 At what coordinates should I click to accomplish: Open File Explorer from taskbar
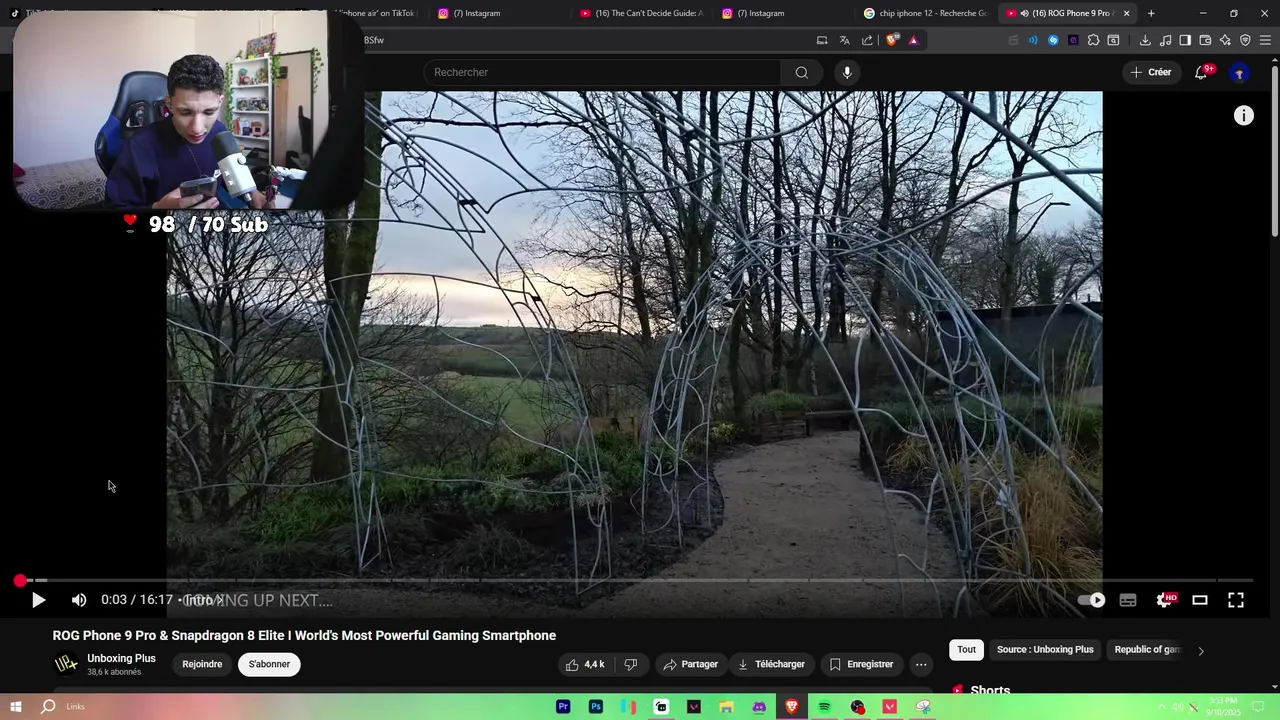(726, 707)
